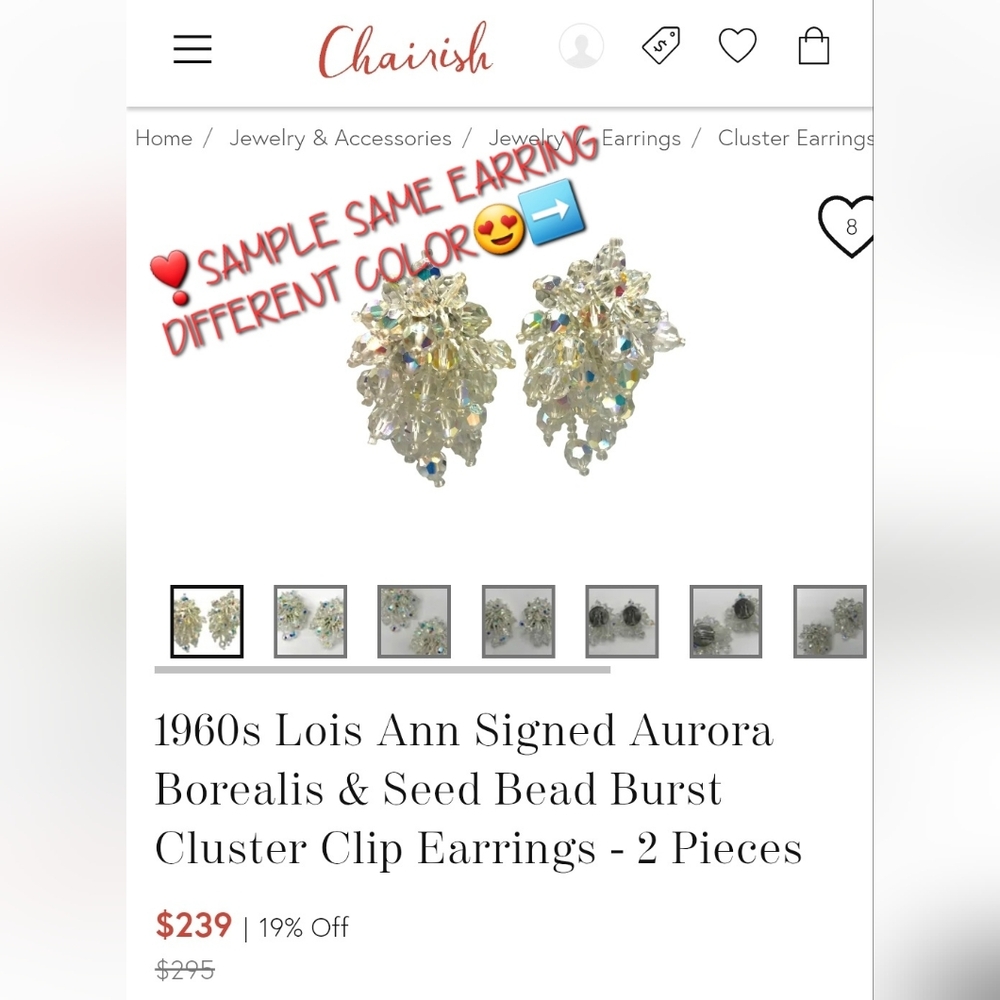Favorite this item with the heart showing 8
This screenshot has height=1000, width=1000.
(846, 226)
